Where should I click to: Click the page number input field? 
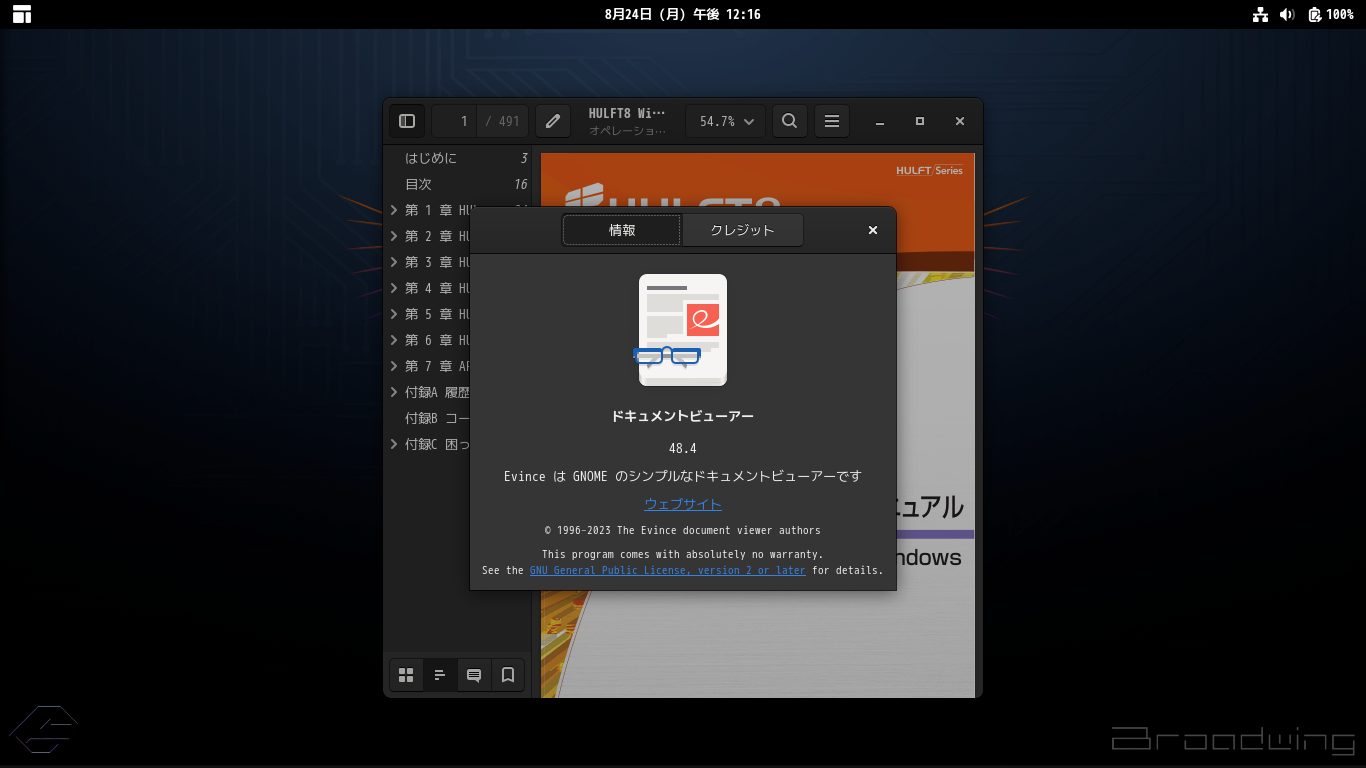[455, 121]
